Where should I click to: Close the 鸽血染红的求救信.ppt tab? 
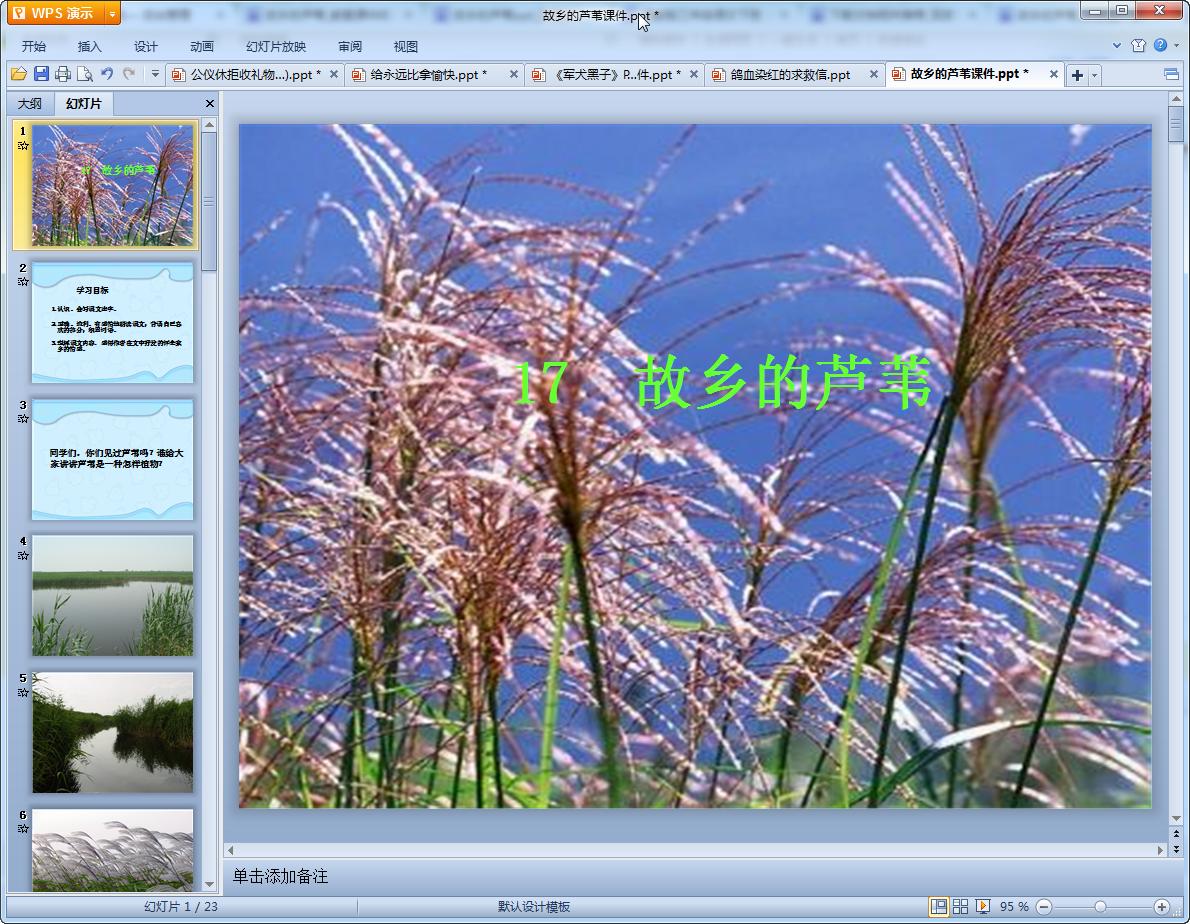(x=874, y=74)
